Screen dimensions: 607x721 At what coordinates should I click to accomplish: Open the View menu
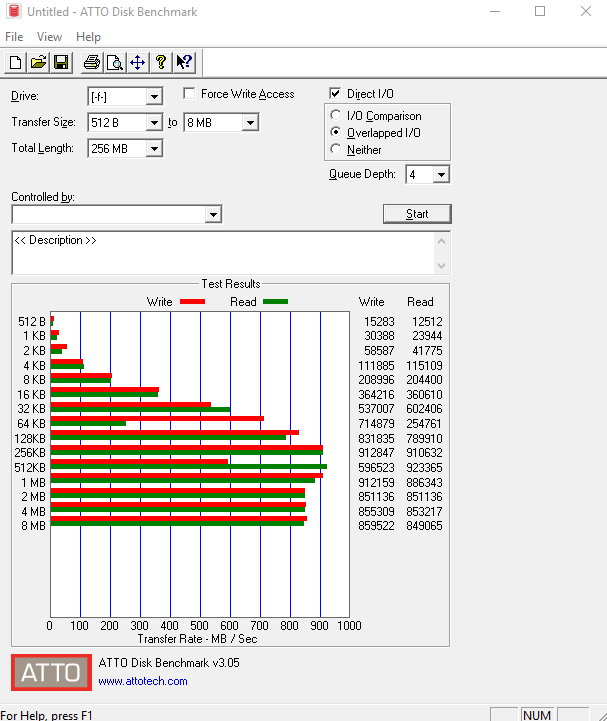pos(49,37)
